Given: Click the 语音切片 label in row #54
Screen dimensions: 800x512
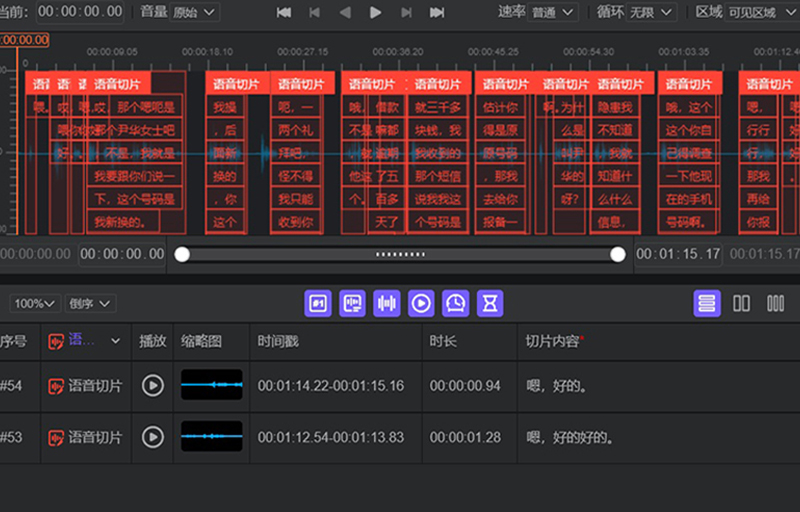Looking at the screenshot, I should pos(95,386).
